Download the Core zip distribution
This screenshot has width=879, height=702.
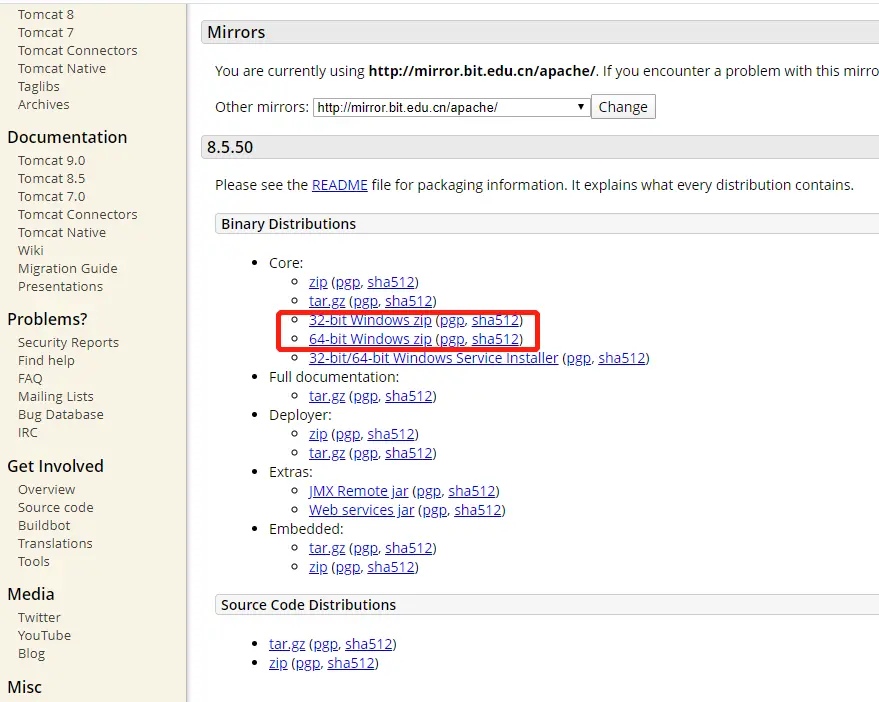[318, 282]
